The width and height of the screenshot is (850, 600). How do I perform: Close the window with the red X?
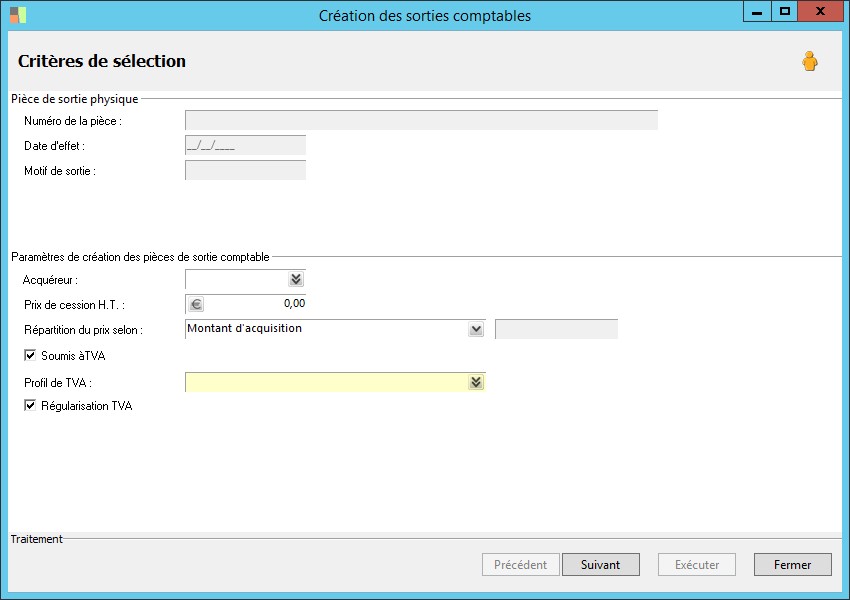pos(820,12)
